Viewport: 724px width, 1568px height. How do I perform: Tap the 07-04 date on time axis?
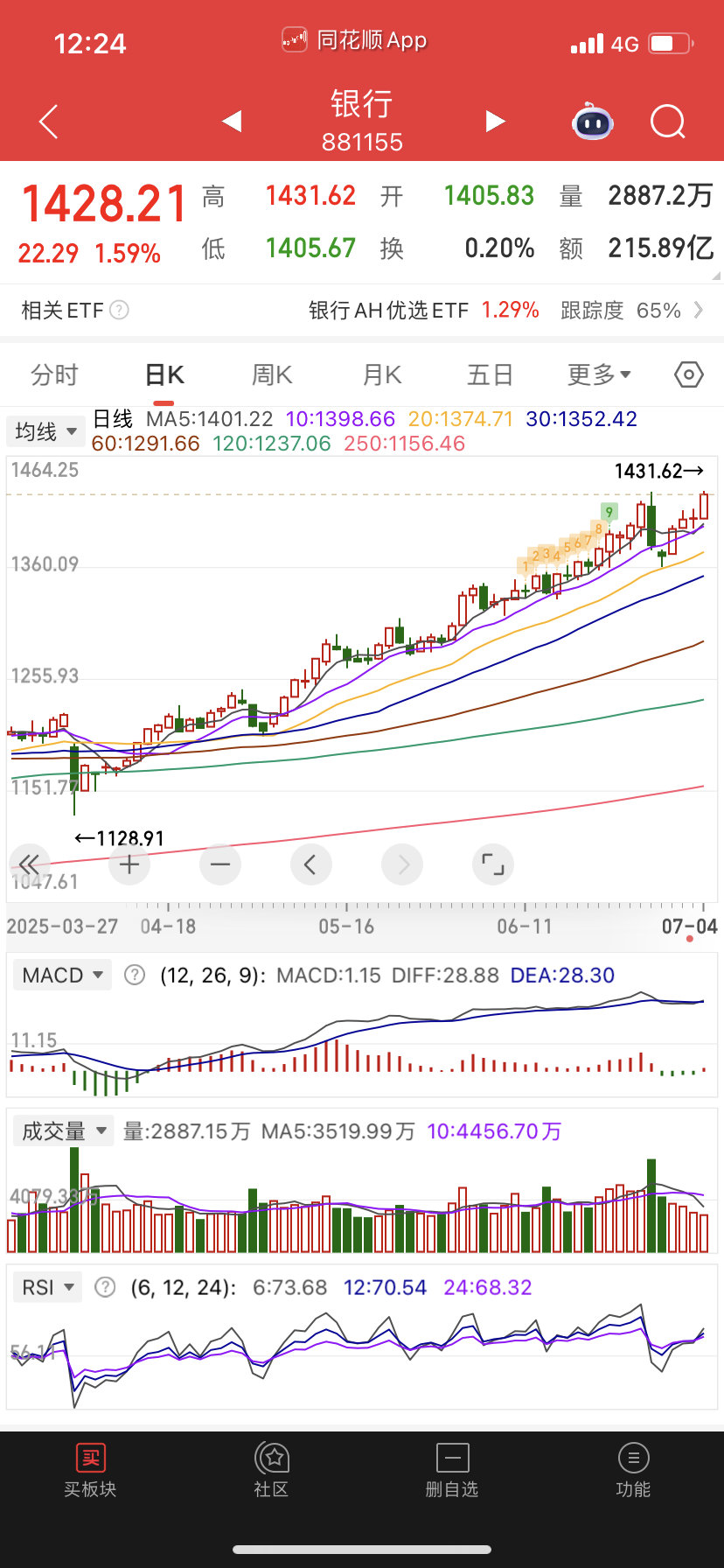[689, 927]
